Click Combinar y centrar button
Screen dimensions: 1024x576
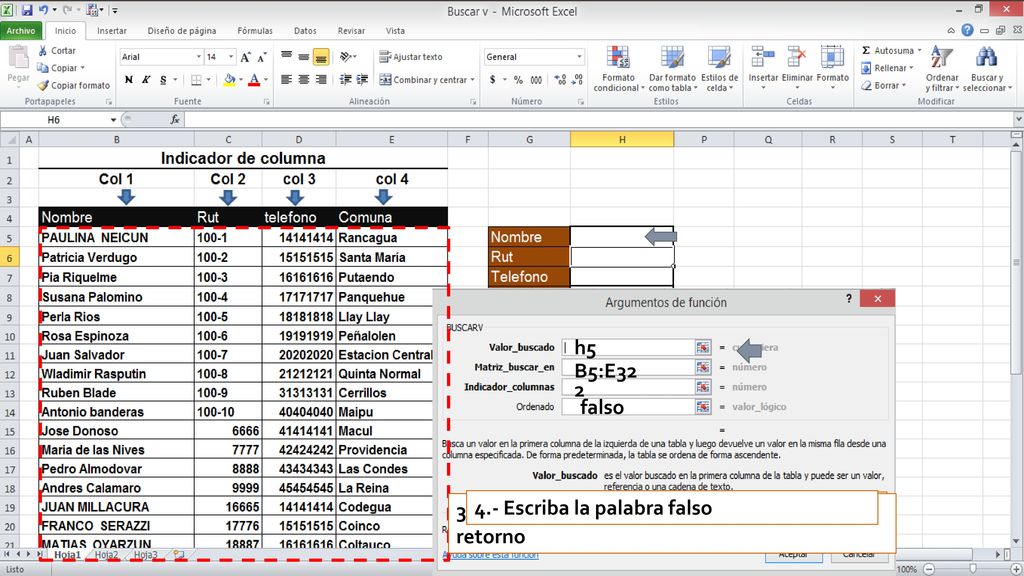[x=423, y=80]
